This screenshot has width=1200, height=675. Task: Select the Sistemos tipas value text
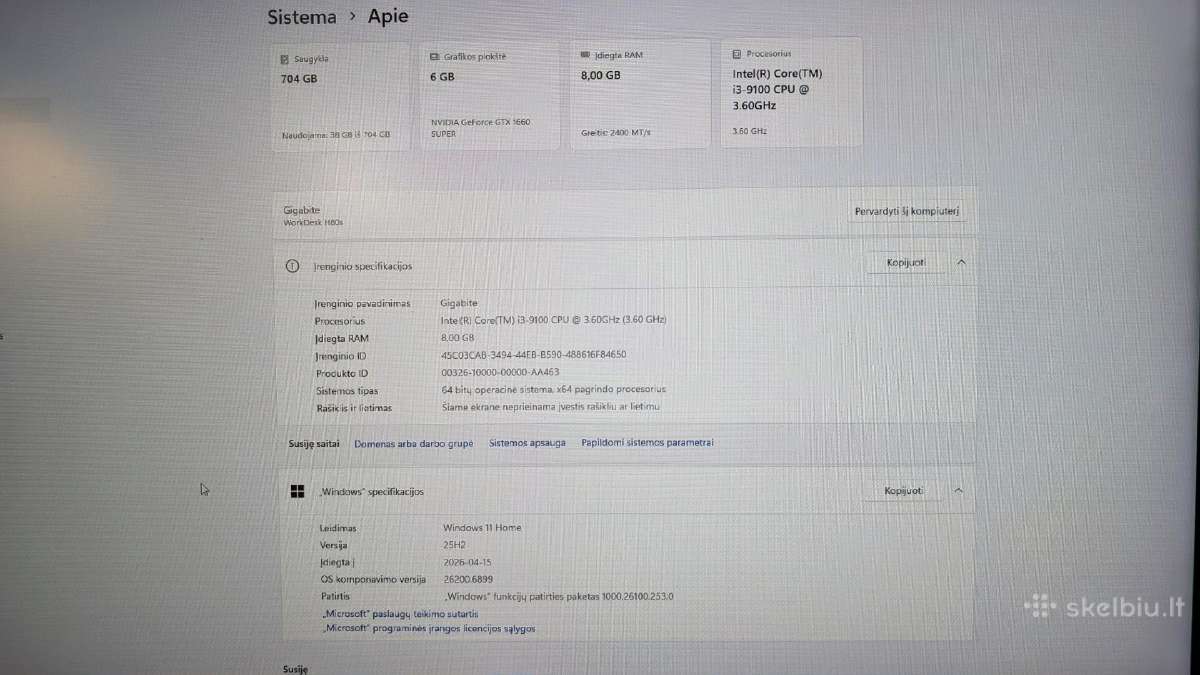click(x=554, y=390)
